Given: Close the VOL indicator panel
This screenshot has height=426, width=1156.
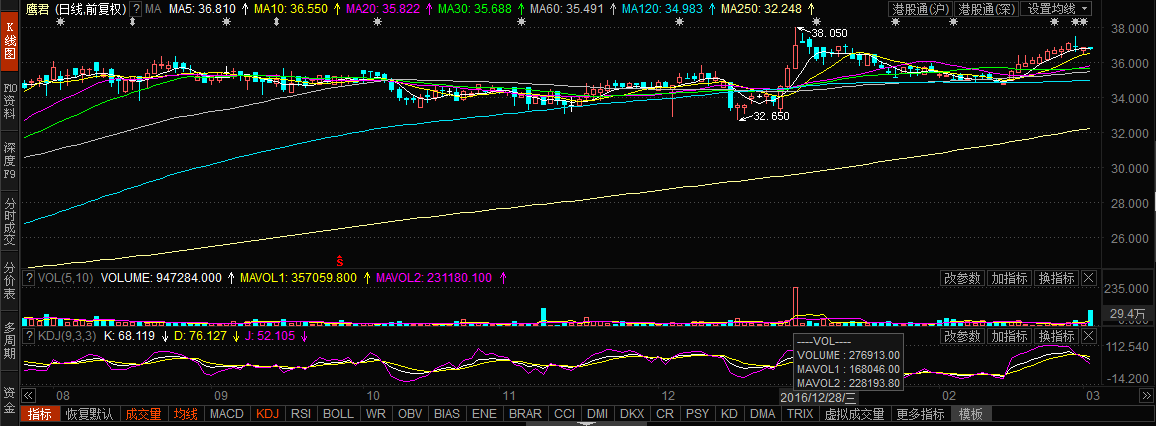Looking at the screenshot, I should (x=1089, y=278).
